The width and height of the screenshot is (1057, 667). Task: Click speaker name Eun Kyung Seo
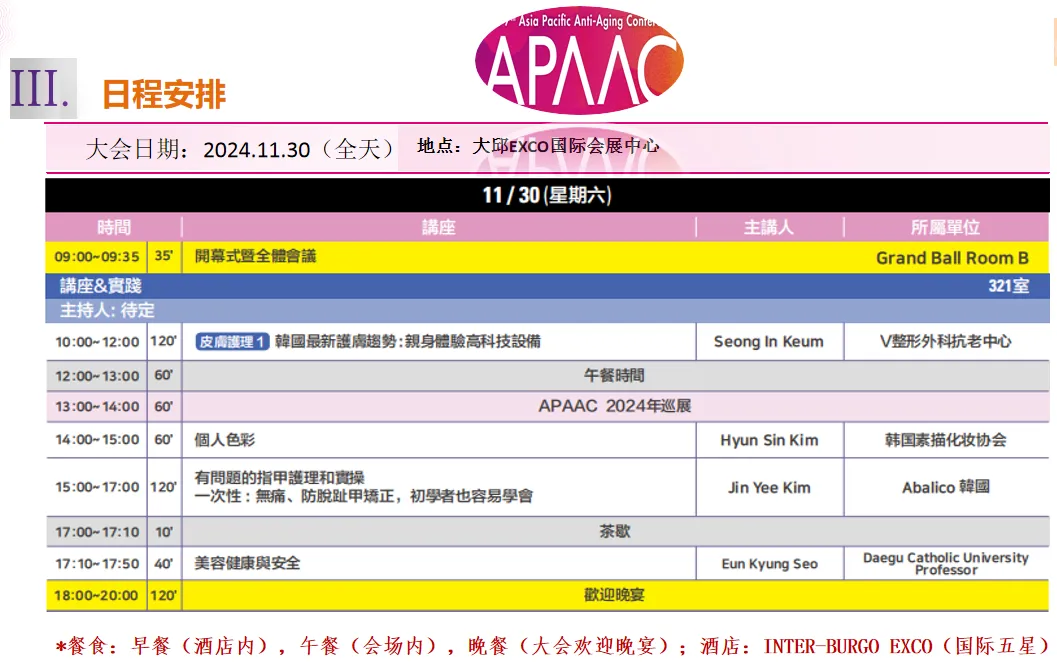click(769, 564)
